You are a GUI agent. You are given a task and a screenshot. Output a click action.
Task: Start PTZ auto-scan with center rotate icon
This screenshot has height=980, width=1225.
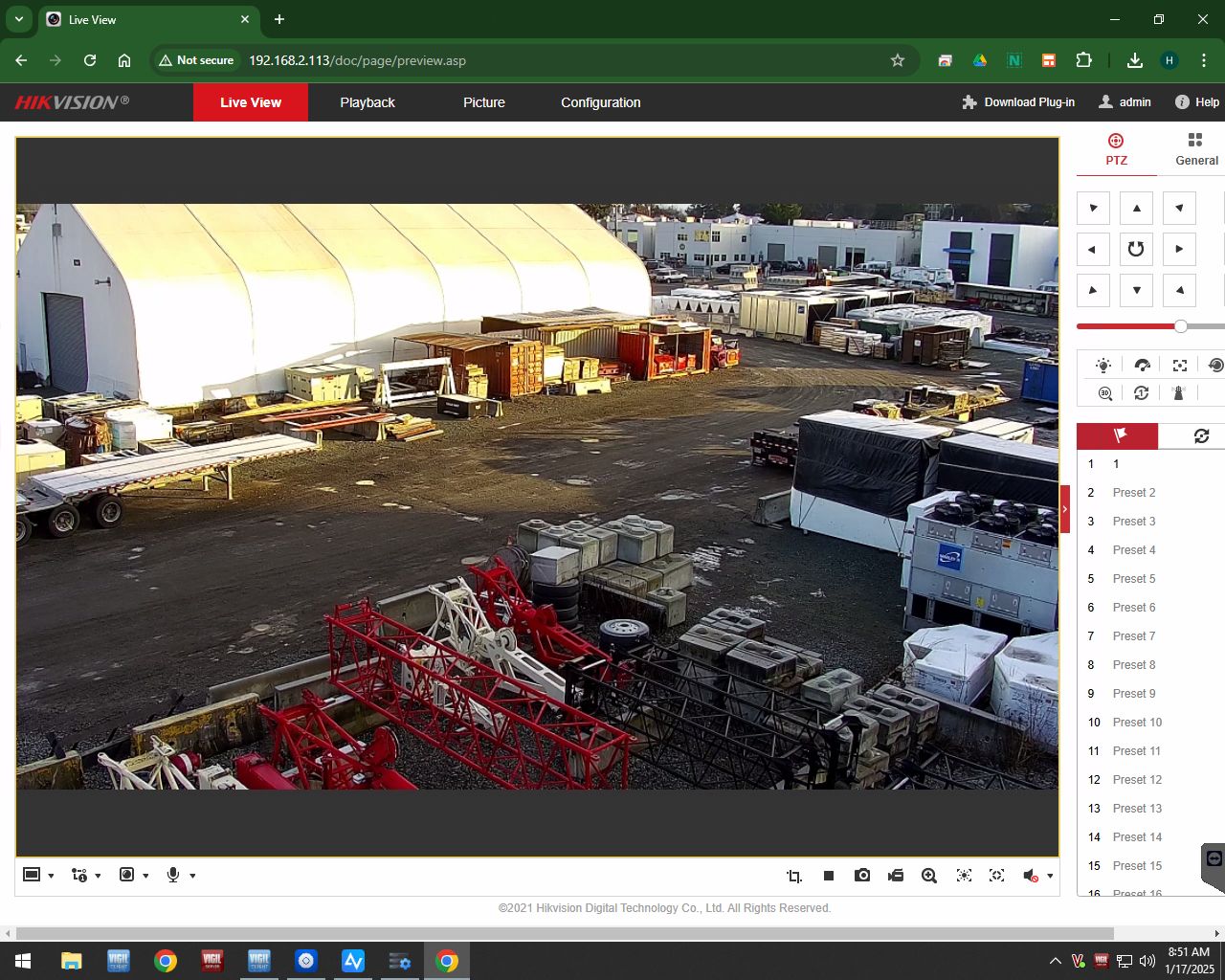click(x=1136, y=249)
